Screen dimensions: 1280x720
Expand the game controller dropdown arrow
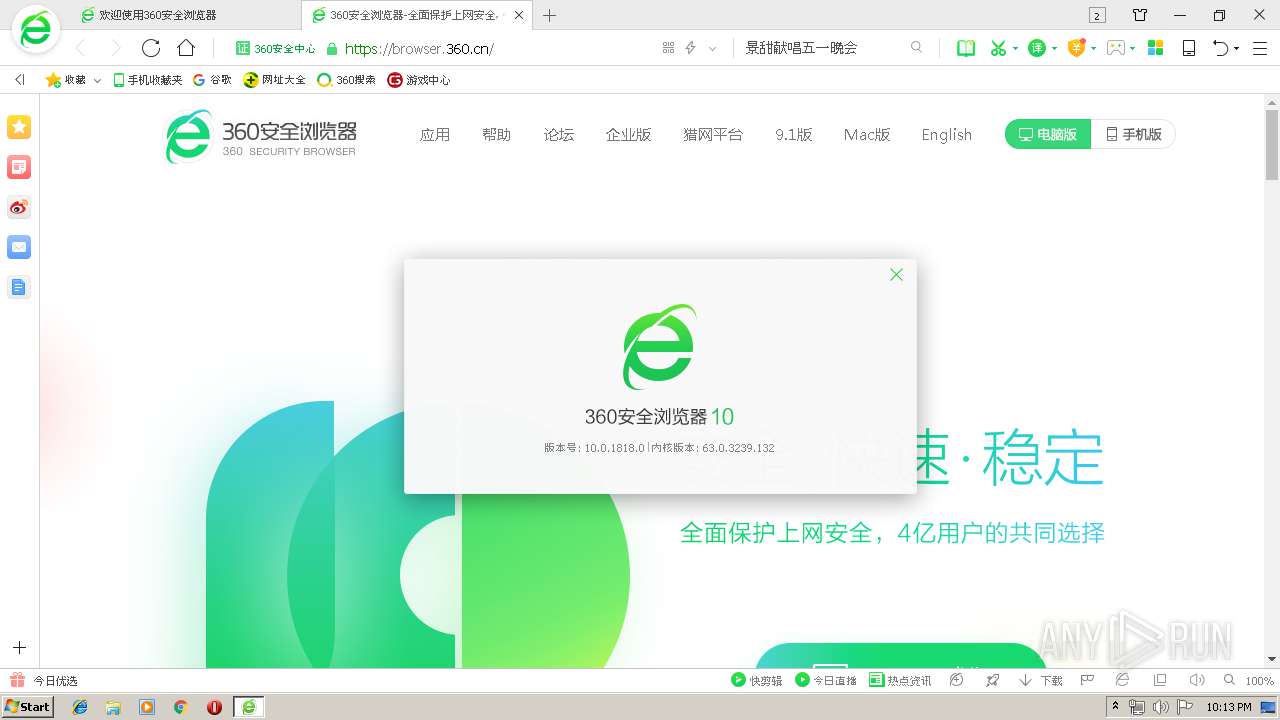point(1132,48)
